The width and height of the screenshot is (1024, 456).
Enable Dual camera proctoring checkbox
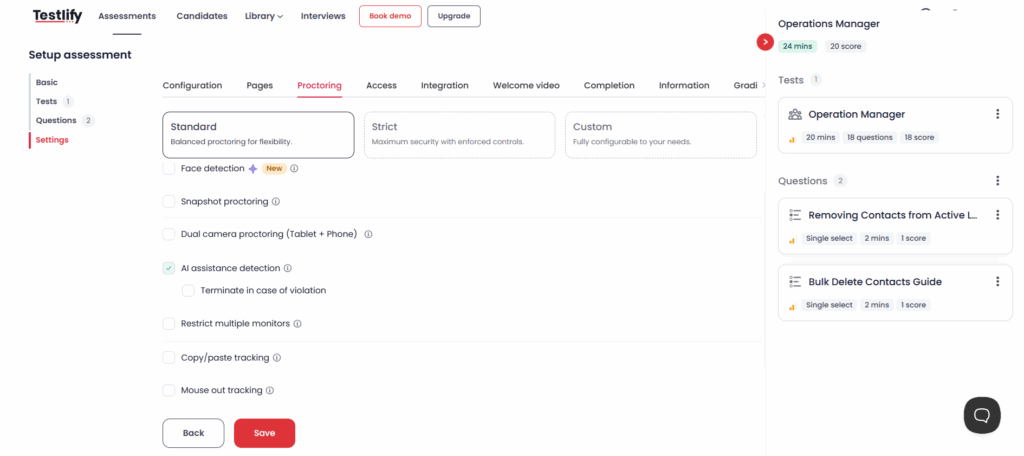click(x=168, y=234)
